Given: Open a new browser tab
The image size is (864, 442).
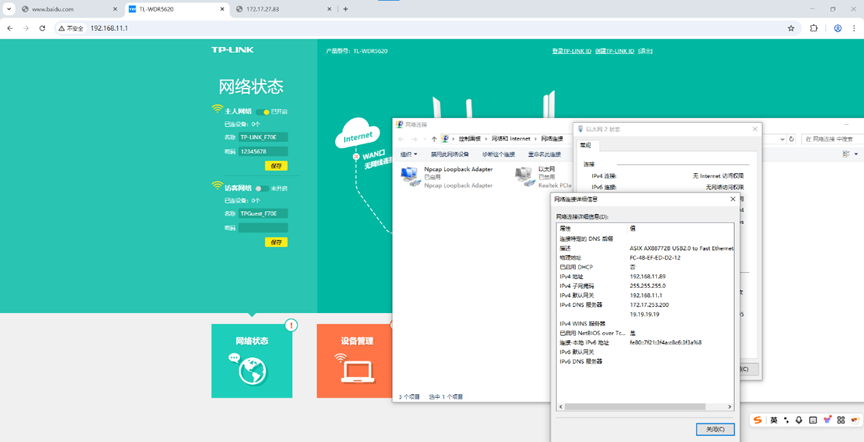Looking at the screenshot, I should click(345, 9).
